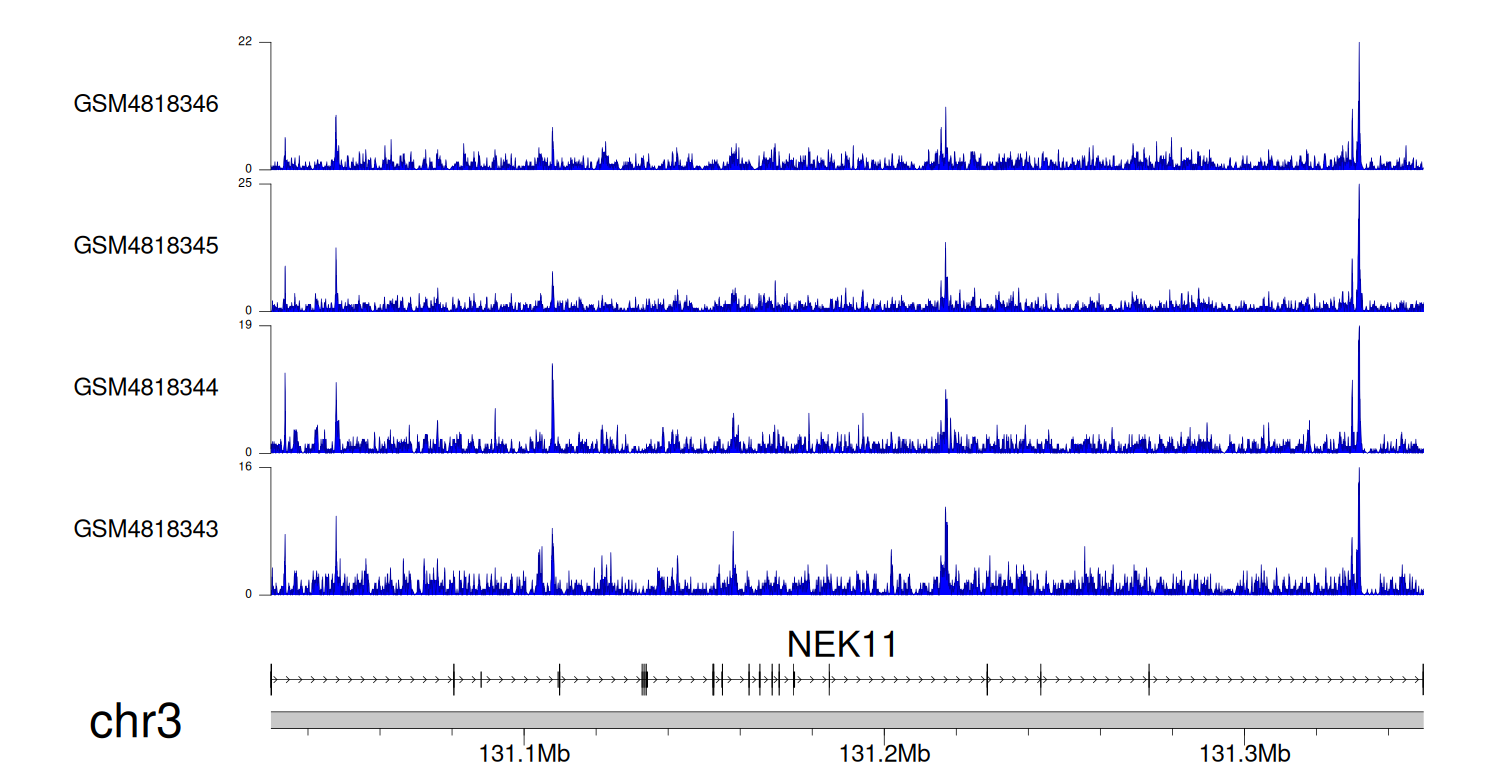Click the 131.2Mb axis position label
This screenshot has width=1500, height=780.
click(885, 754)
